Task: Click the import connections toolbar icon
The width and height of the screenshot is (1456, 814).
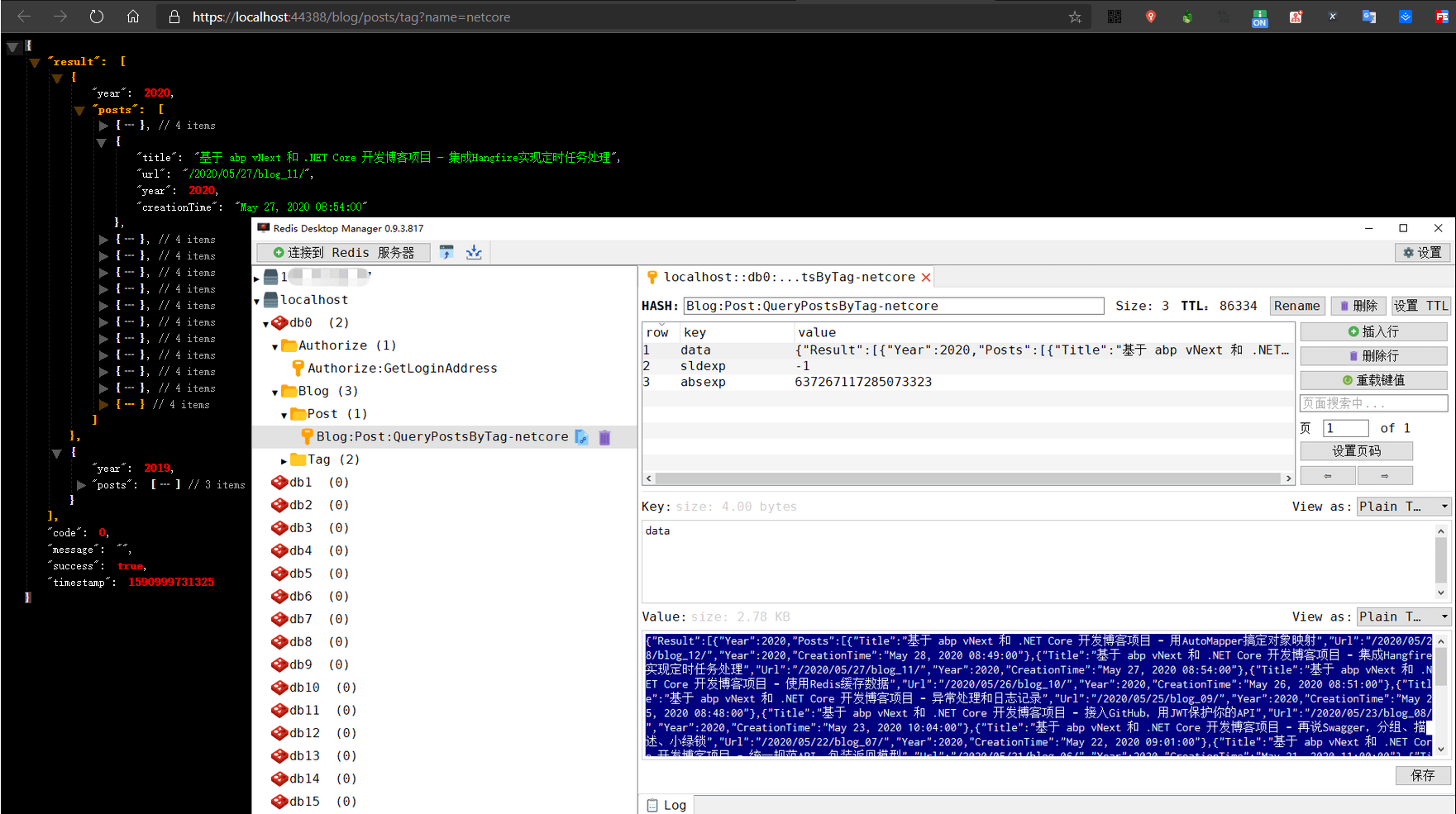Action: pos(446,252)
